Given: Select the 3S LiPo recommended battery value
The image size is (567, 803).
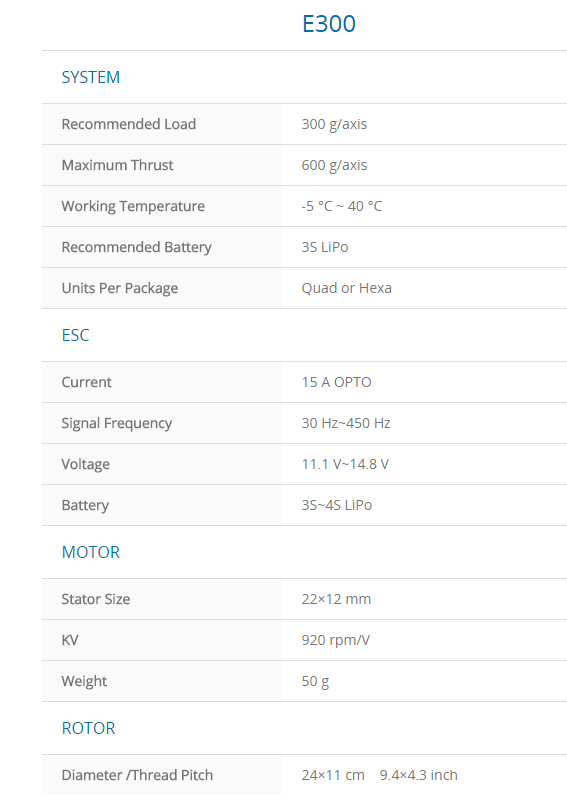Looking at the screenshot, I should point(325,247).
